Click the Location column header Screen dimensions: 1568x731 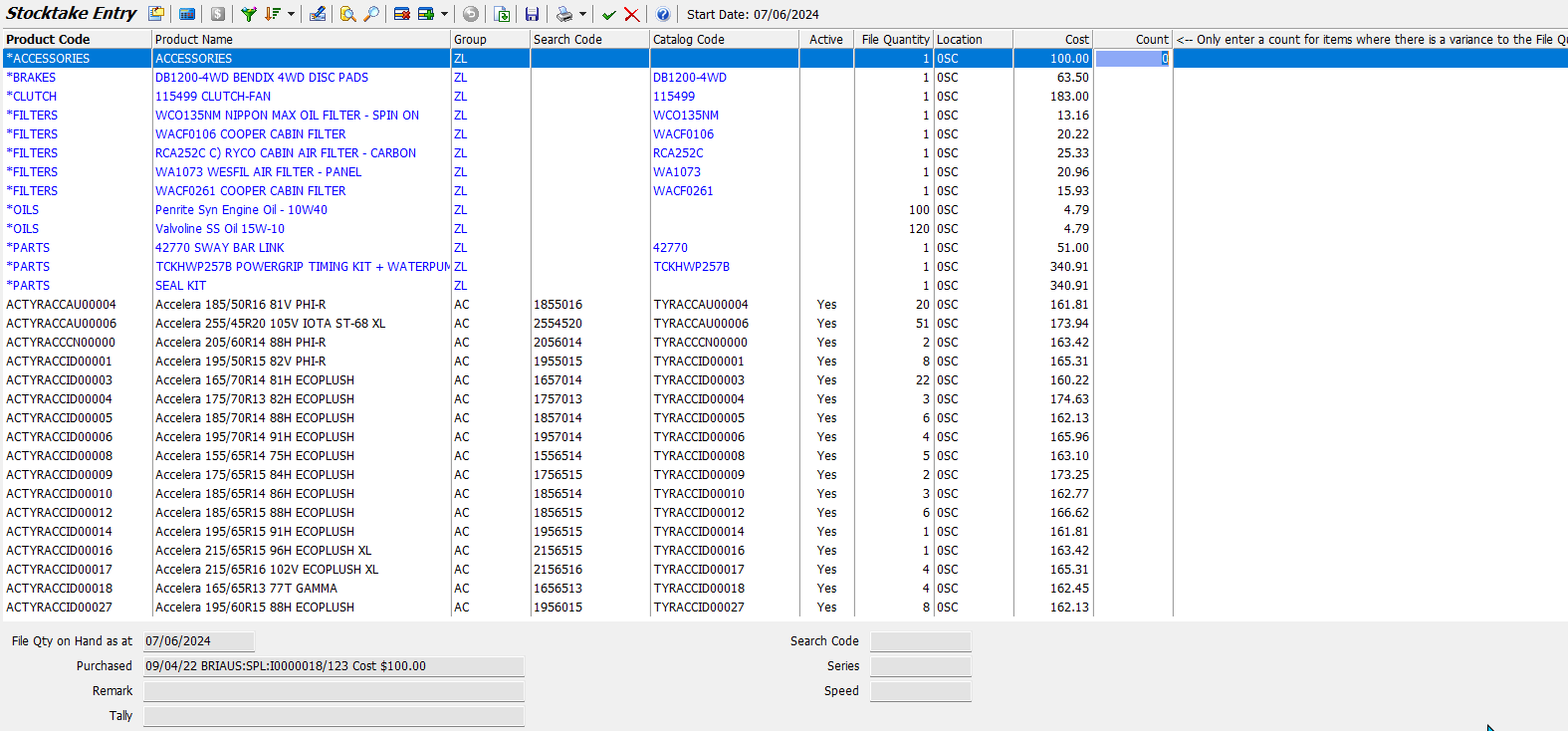[x=973, y=40]
